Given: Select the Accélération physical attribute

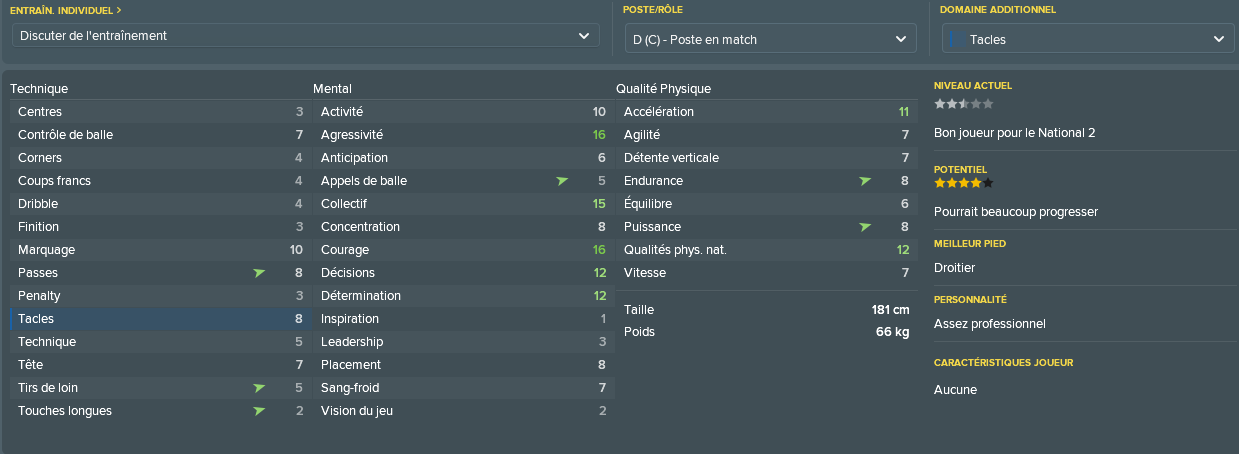Looking at the screenshot, I should [x=765, y=112].
